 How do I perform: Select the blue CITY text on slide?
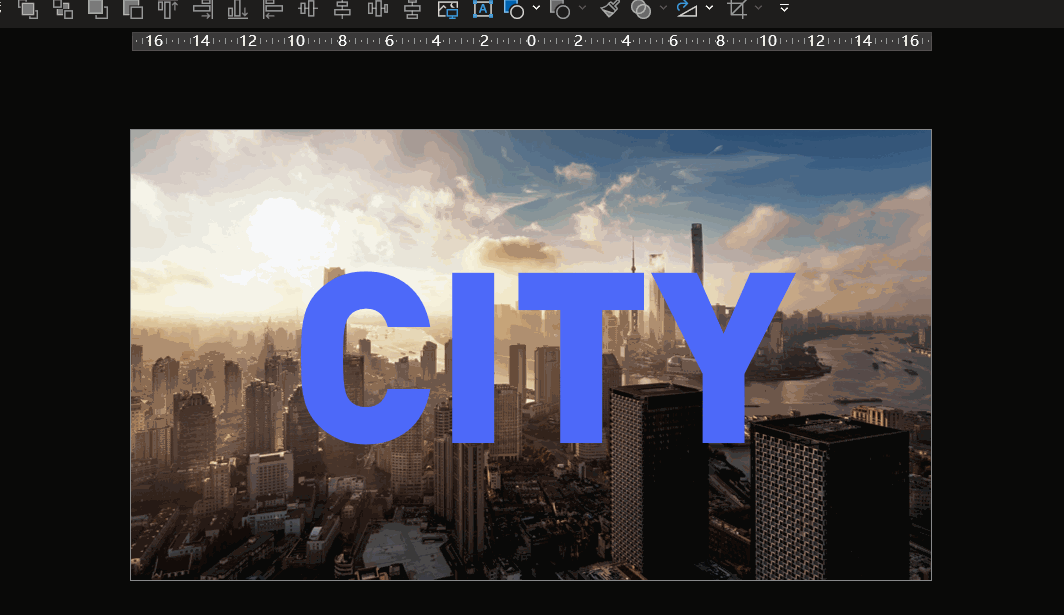pyautogui.click(x=547, y=358)
